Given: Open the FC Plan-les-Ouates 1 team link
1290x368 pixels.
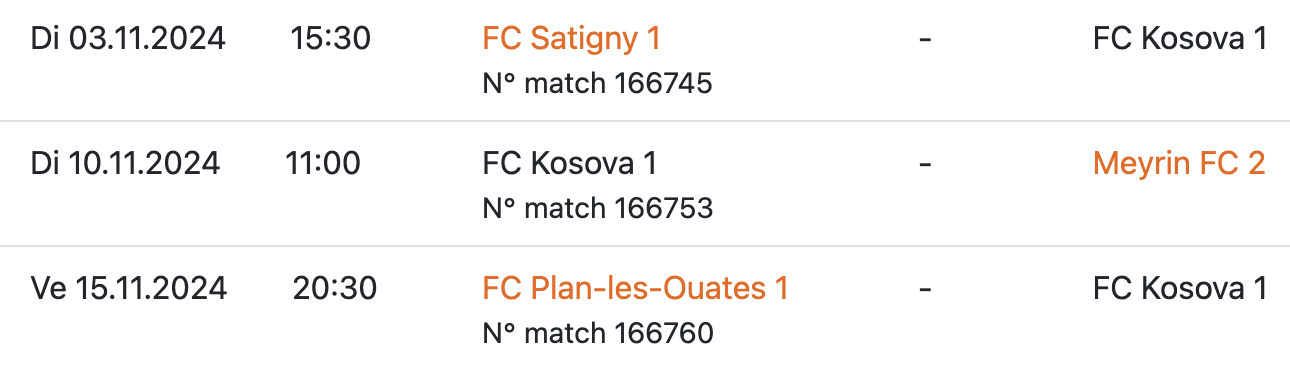Looking at the screenshot, I should pos(635,288).
